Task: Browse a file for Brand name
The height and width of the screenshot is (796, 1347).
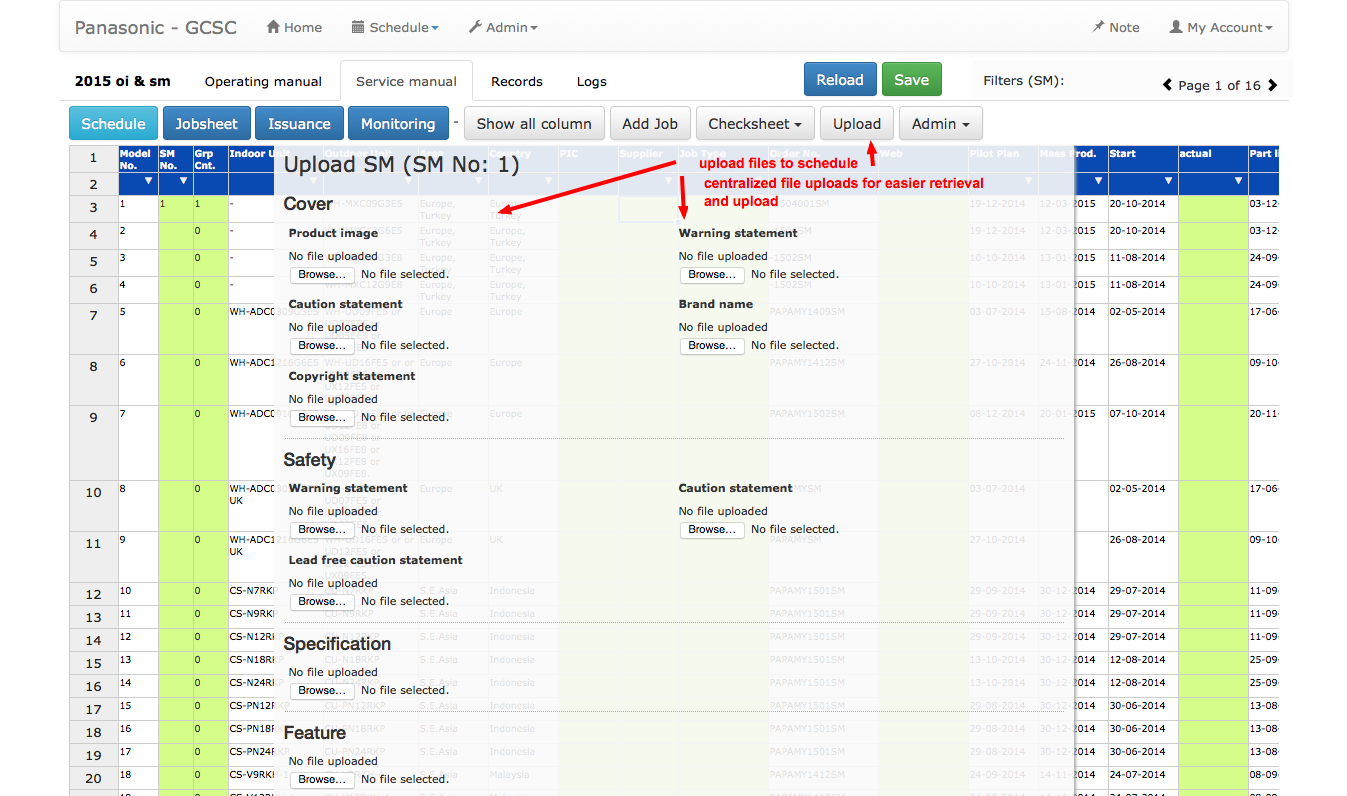Action: (712, 345)
